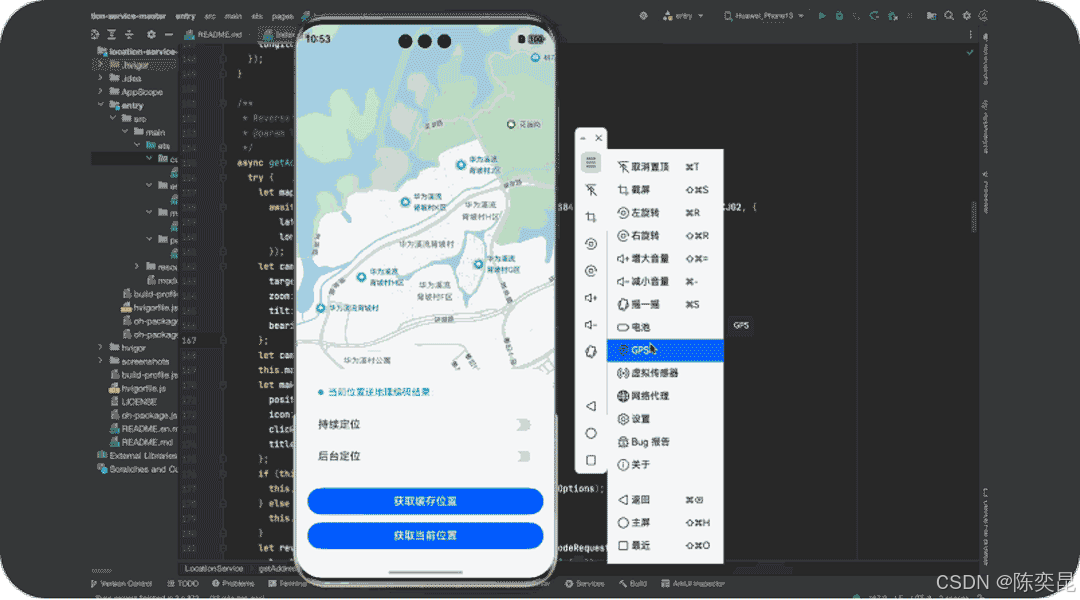Image resolution: width=1080 pixels, height=600 pixels.
Task: Click LocationService in the editor breadcrumb
Action: coord(214,568)
